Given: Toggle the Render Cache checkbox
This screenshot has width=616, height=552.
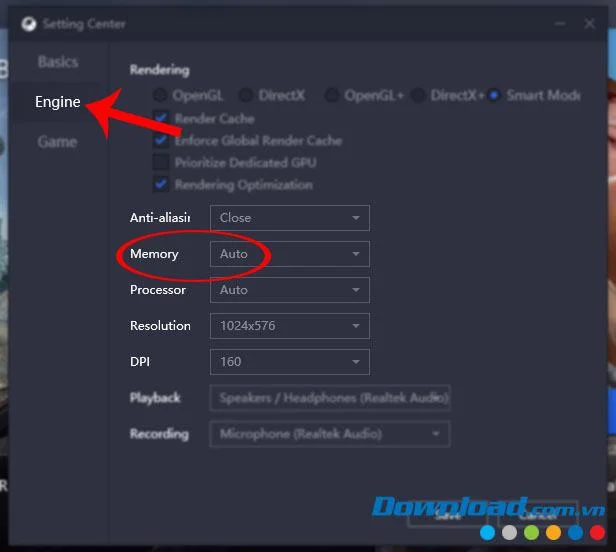Looking at the screenshot, I should [161, 118].
